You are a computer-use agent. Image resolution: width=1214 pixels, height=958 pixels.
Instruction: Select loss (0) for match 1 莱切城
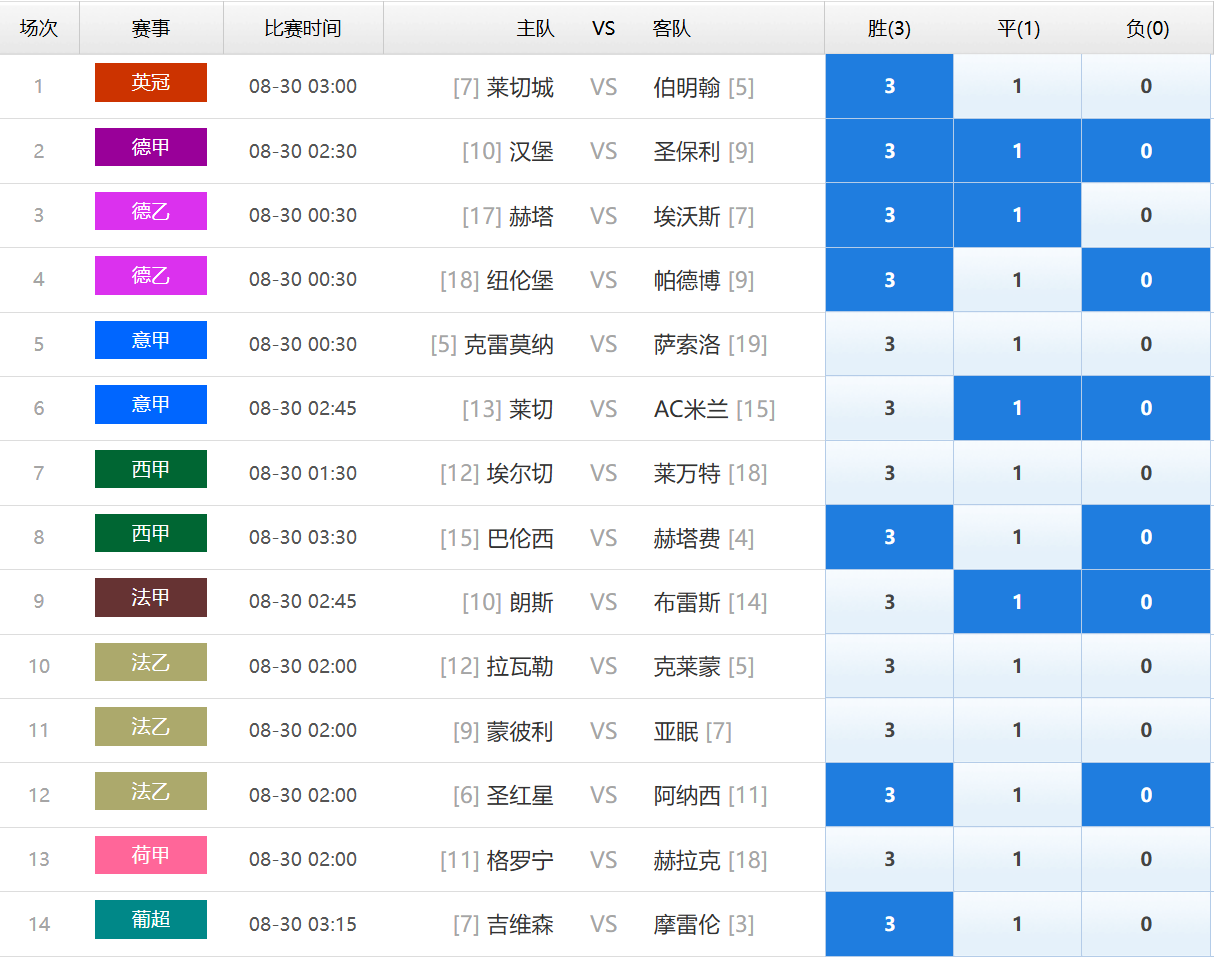point(1146,86)
